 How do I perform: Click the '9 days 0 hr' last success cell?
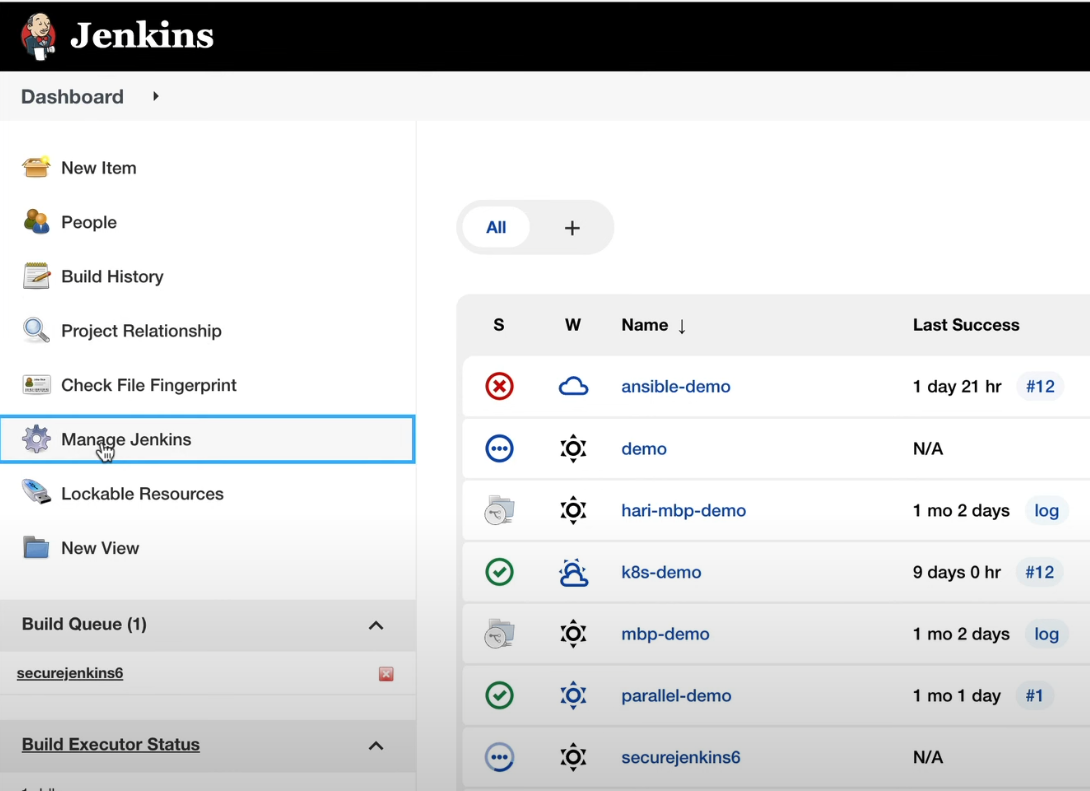click(957, 572)
